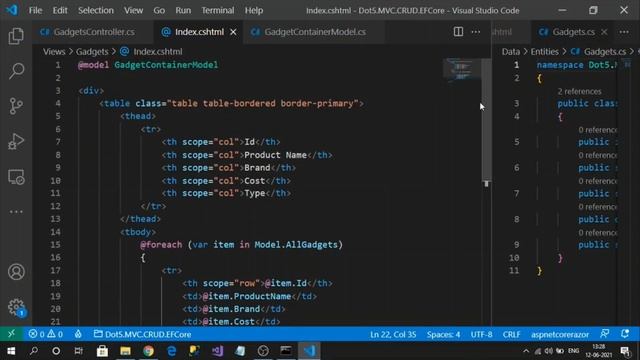Screen dimensions: 640x360
Task: Open the Run menu
Action: (x=183, y=10)
